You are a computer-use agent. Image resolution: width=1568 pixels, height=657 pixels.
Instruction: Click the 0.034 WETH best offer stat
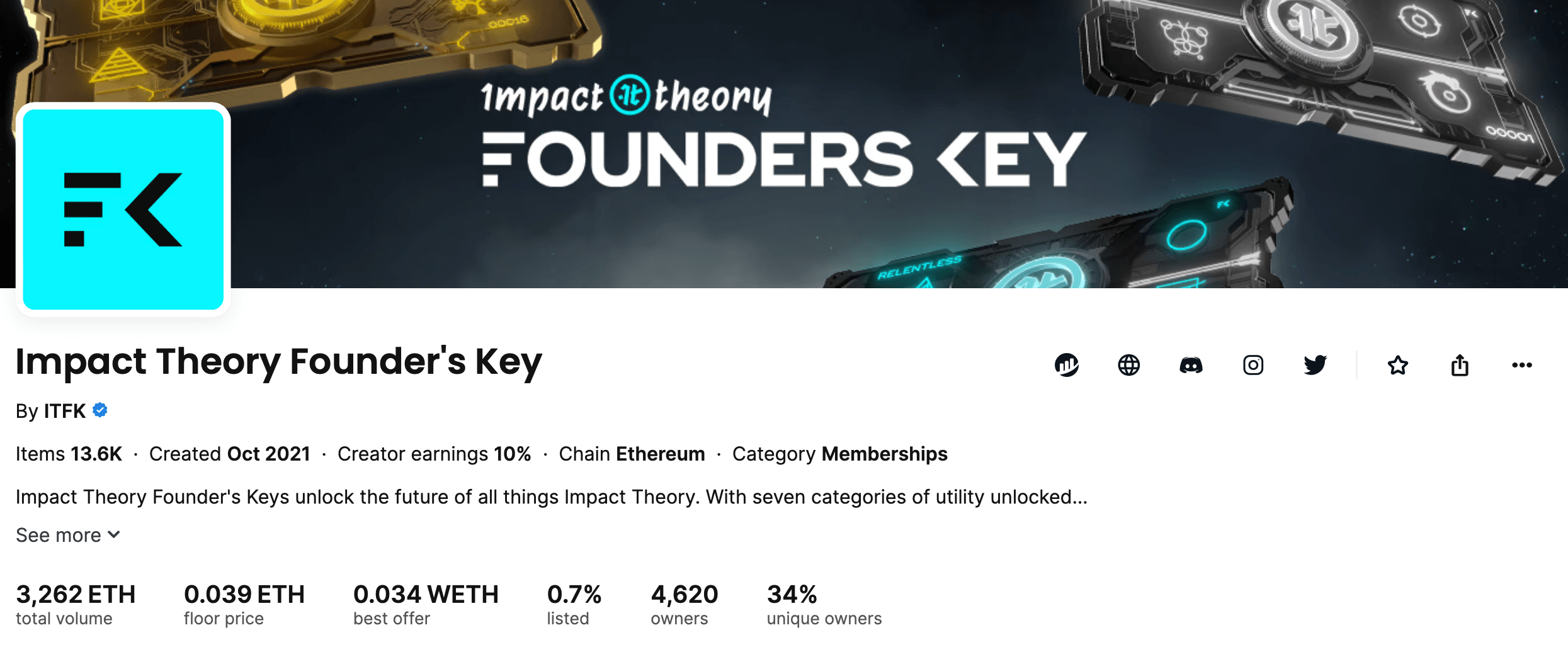[426, 603]
